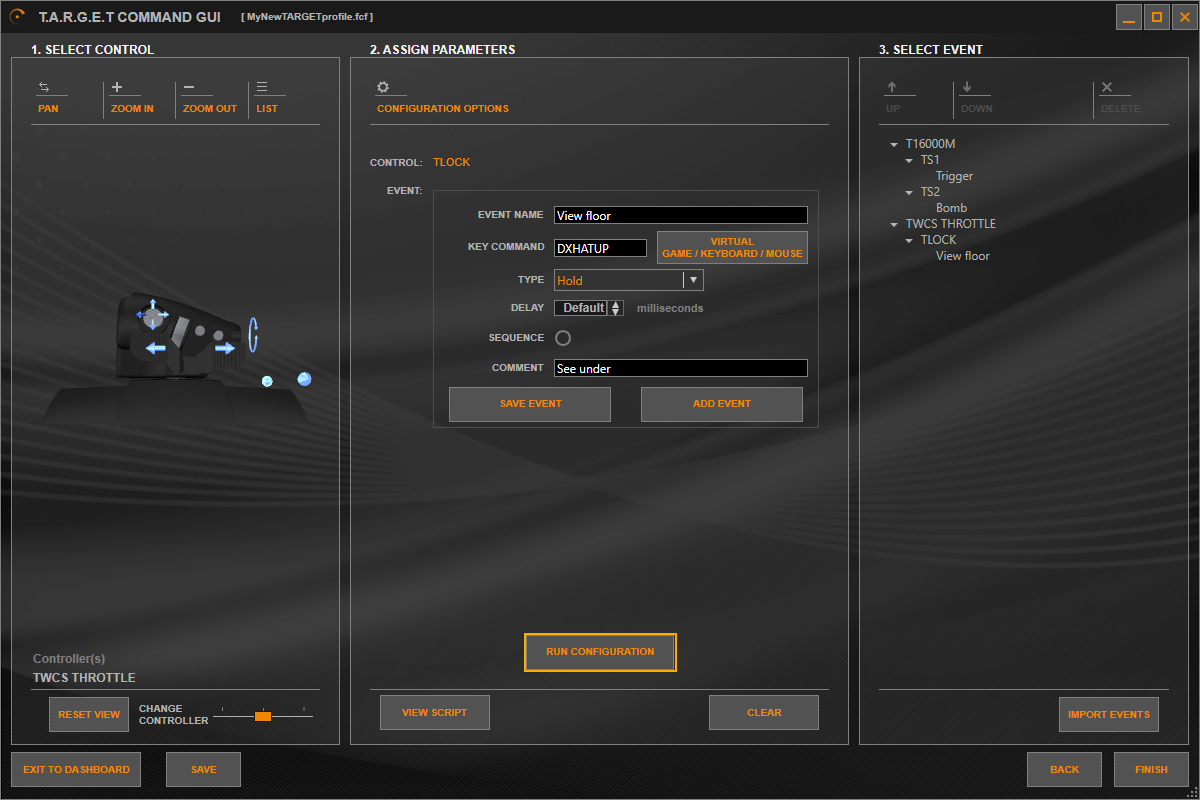The width and height of the screenshot is (1200, 800).
Task: Click Virtual Game / Keyboard / Mouse button
Action: [x=732, y=248]
